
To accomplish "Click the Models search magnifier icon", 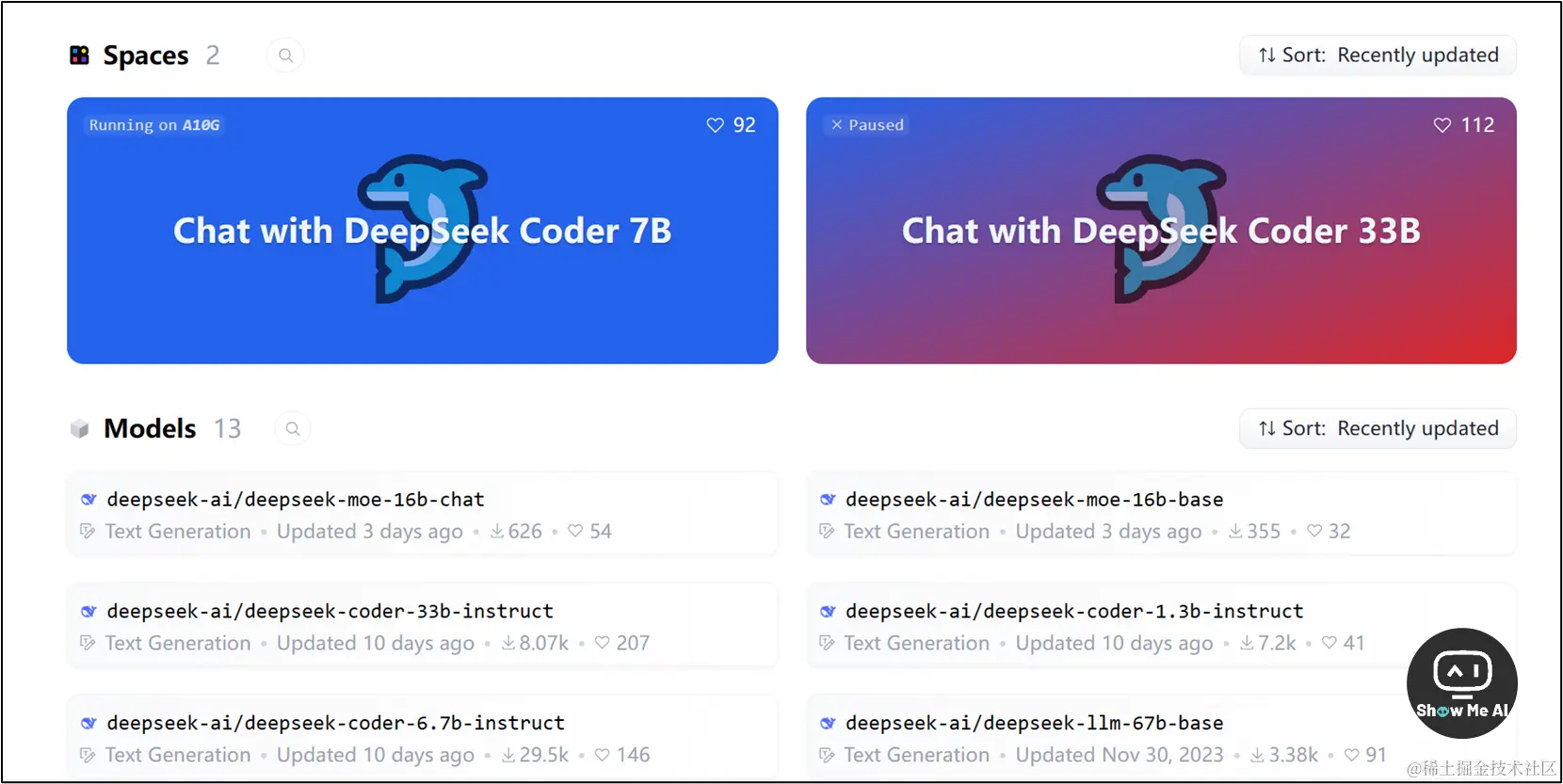I will (x=293, y=428).
